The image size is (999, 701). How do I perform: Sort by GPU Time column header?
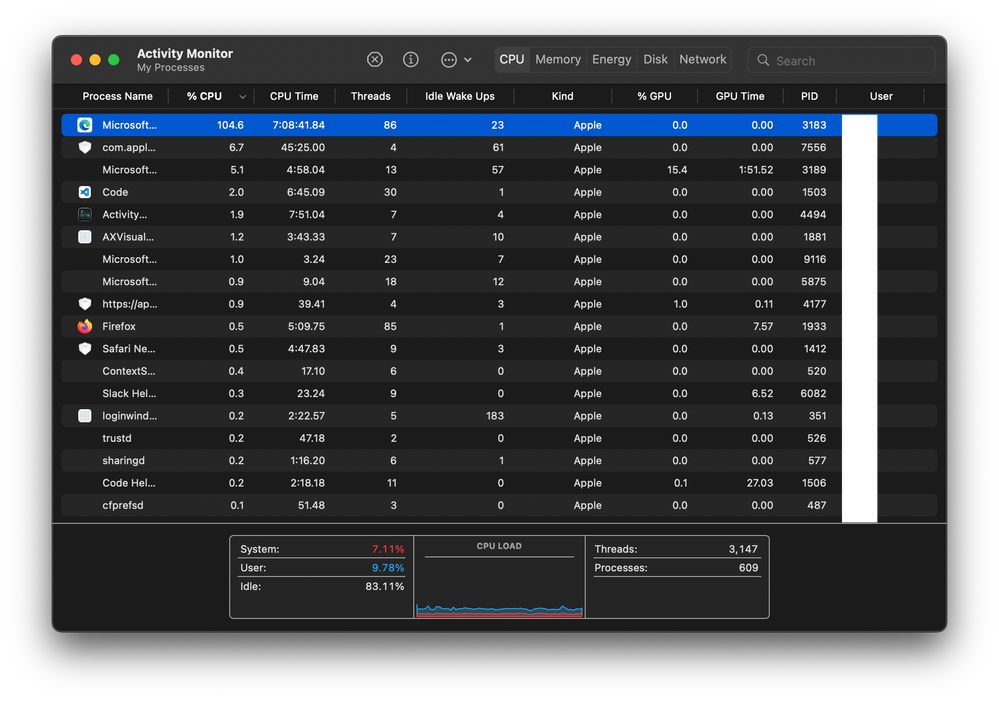(740, 96)
